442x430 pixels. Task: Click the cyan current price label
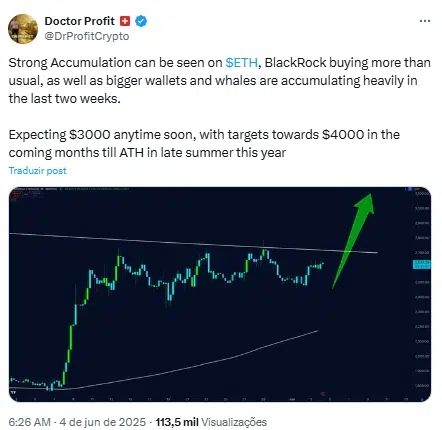[421, 265]
